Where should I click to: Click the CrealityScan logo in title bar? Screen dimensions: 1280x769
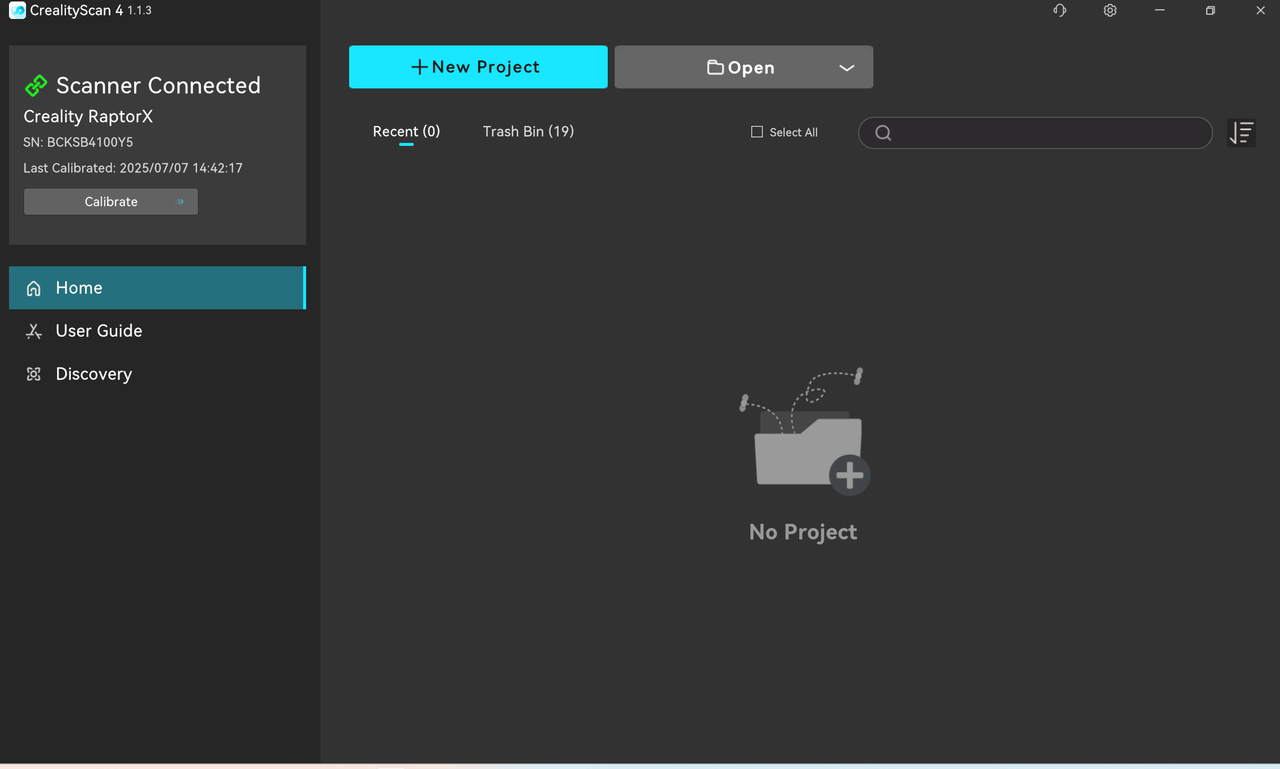click(17, 10)
